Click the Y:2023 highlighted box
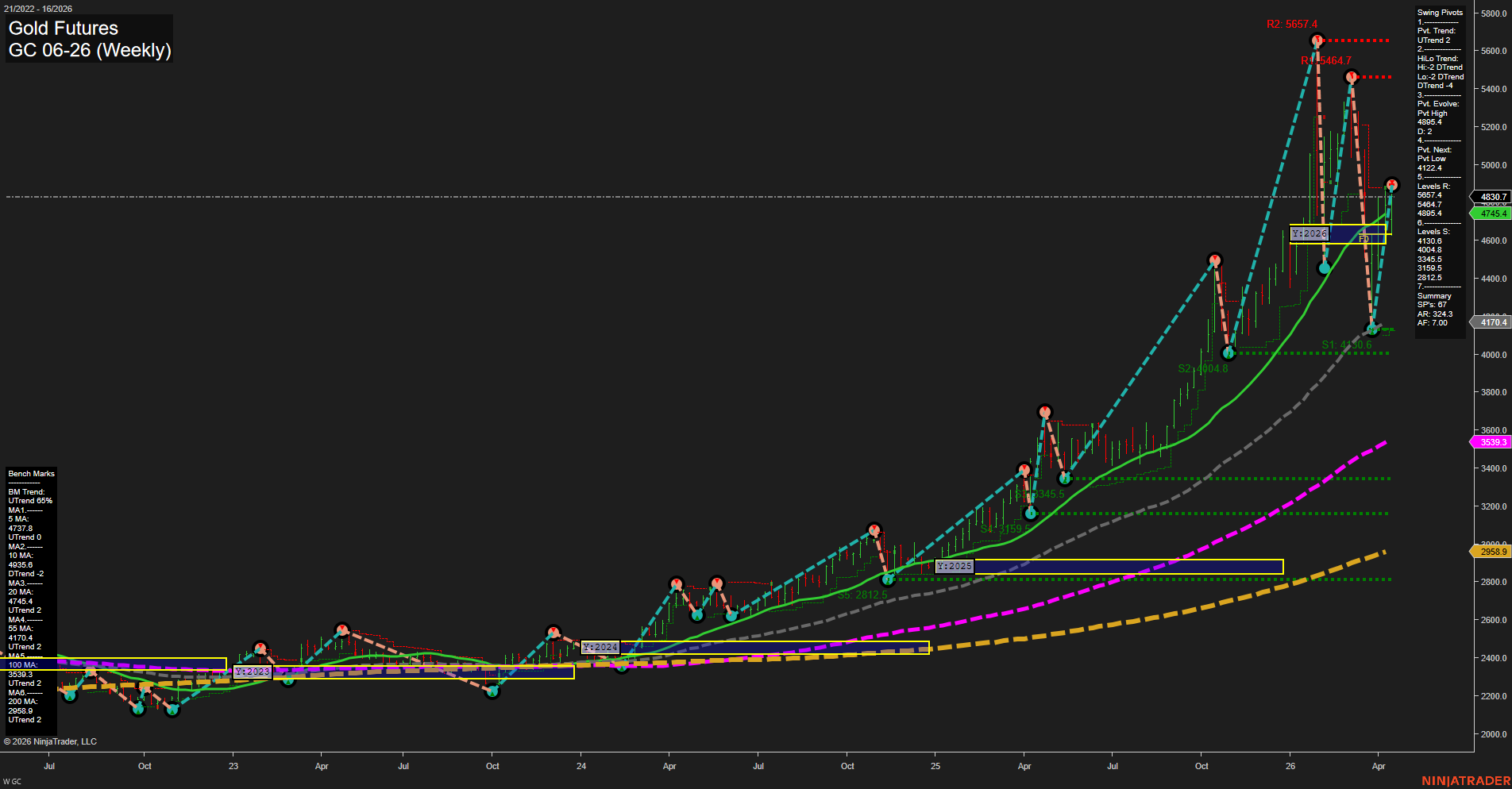 point(253,671)
